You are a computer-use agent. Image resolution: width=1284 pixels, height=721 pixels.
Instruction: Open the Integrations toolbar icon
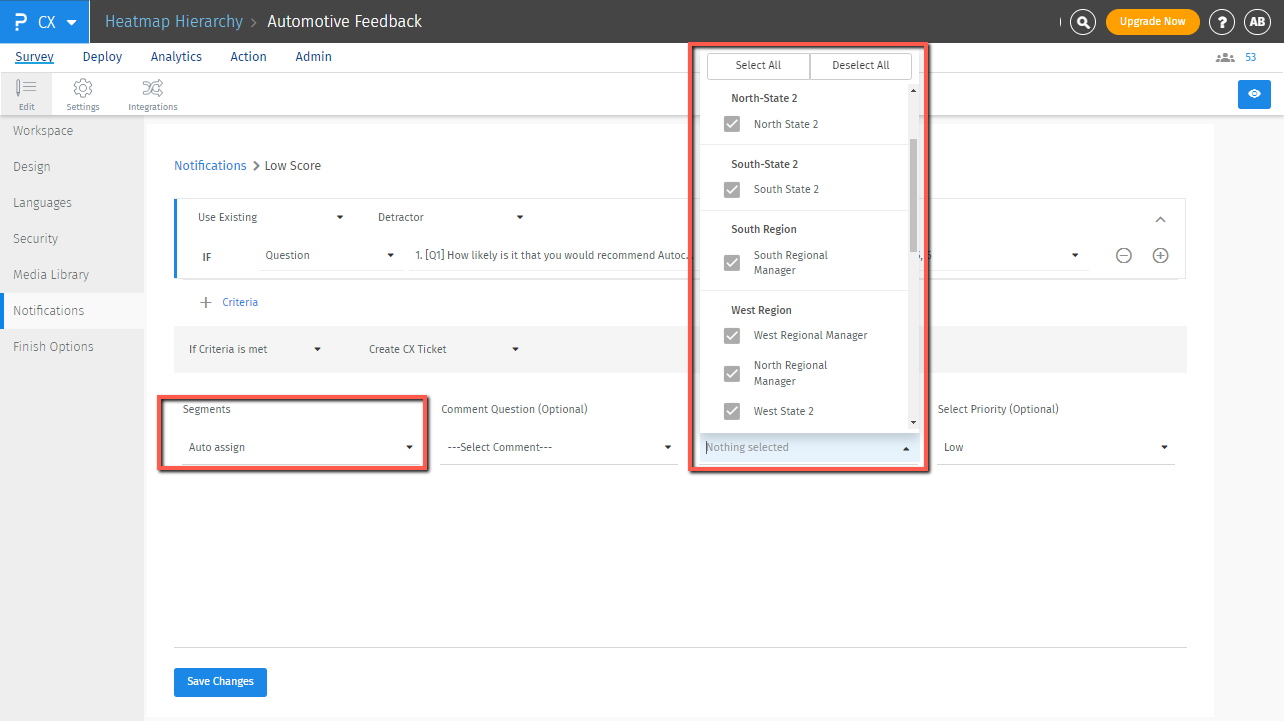click(153, 94)
